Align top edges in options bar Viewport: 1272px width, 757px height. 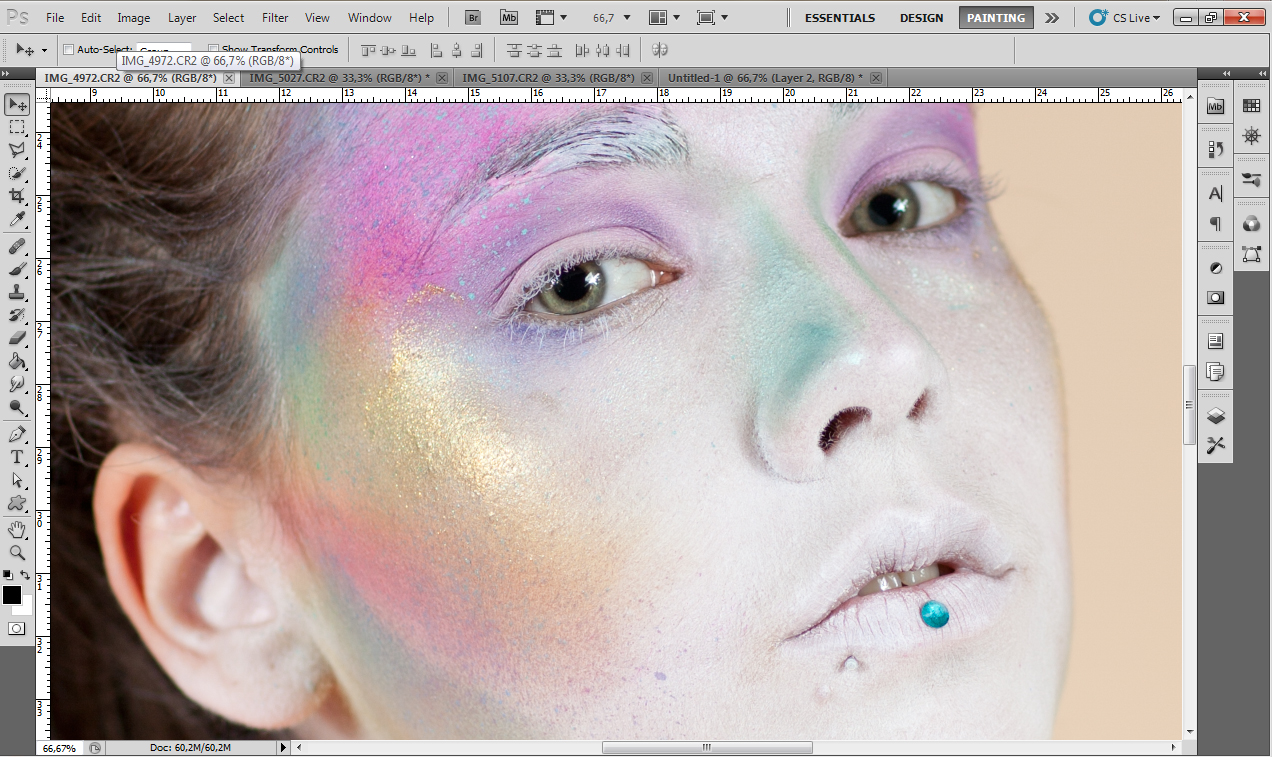368,49
